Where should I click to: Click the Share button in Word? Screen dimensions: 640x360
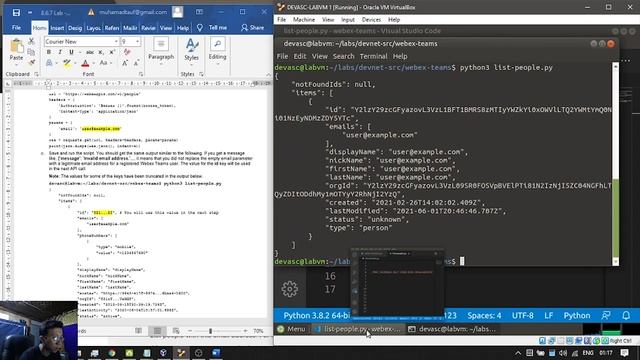point(252,28)
